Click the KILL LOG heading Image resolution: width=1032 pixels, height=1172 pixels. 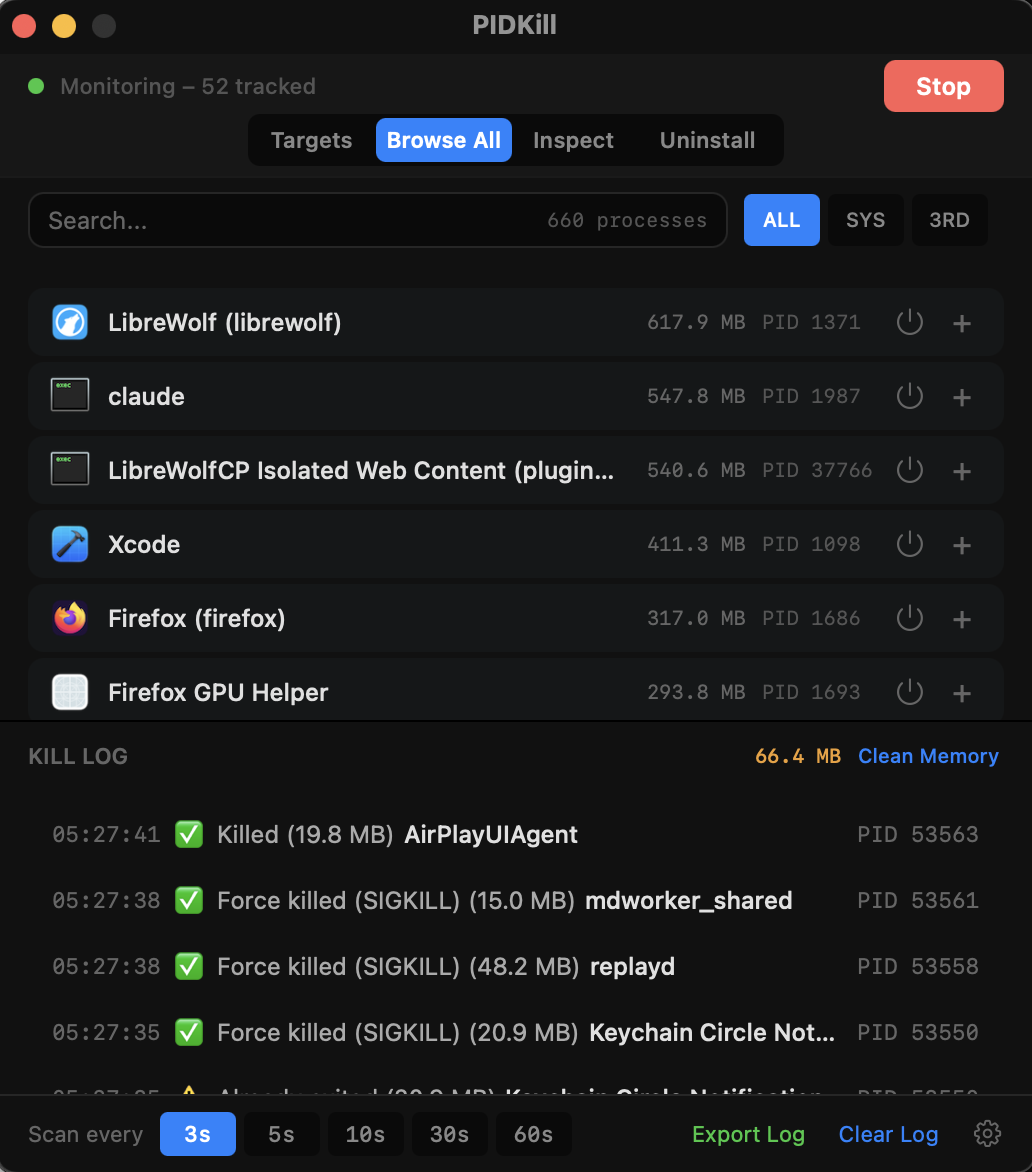click(x=78, y=756)
